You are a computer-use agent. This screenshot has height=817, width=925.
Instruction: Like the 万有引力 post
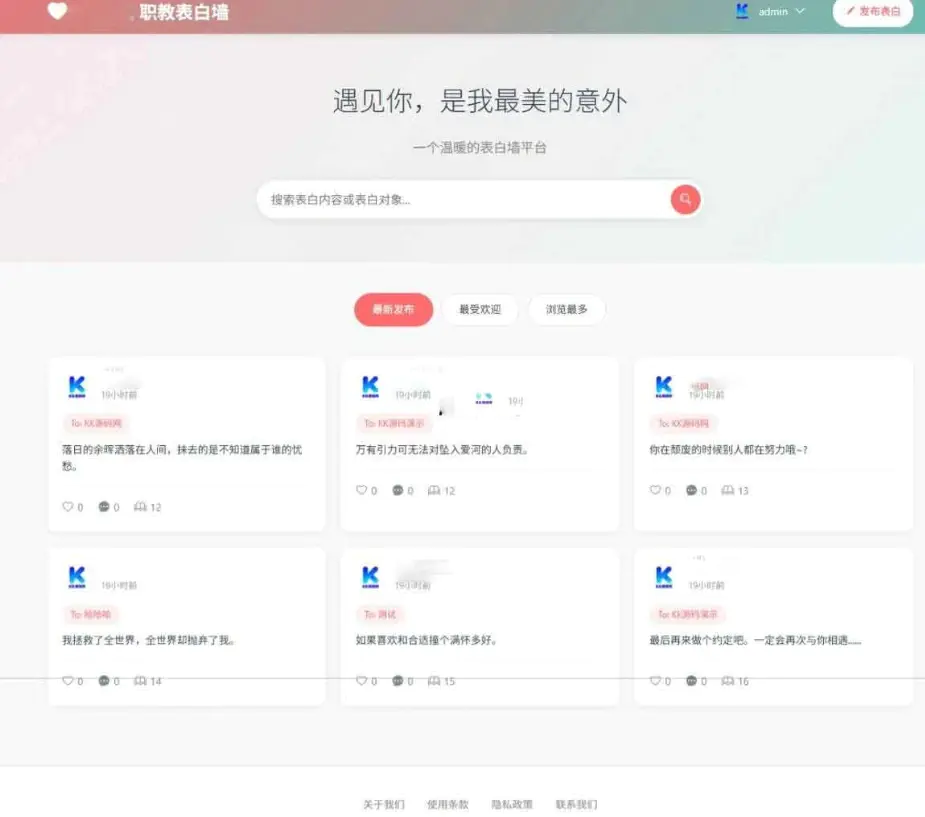coord(361,490)
